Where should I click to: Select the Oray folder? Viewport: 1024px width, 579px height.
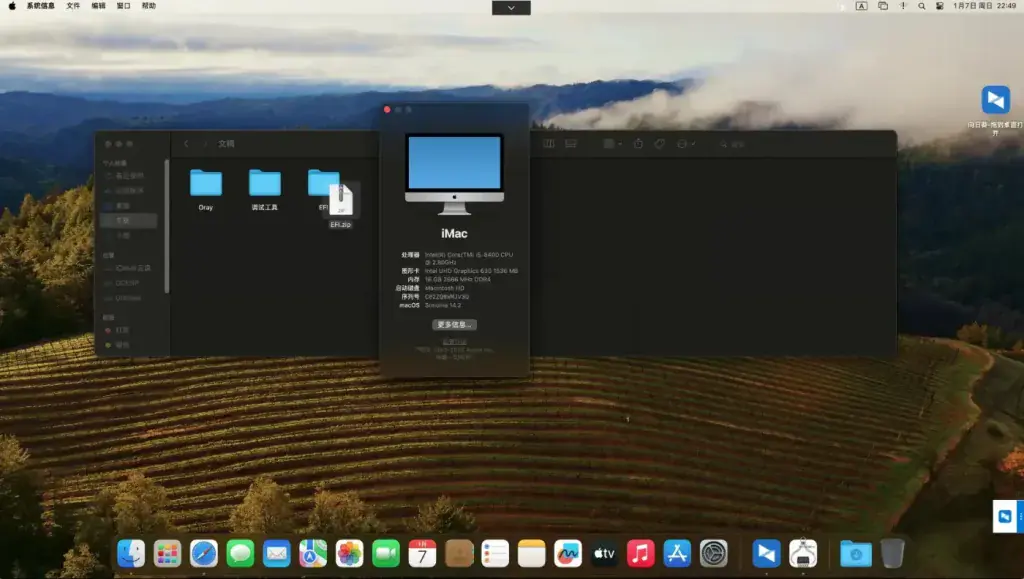point(206,189)
